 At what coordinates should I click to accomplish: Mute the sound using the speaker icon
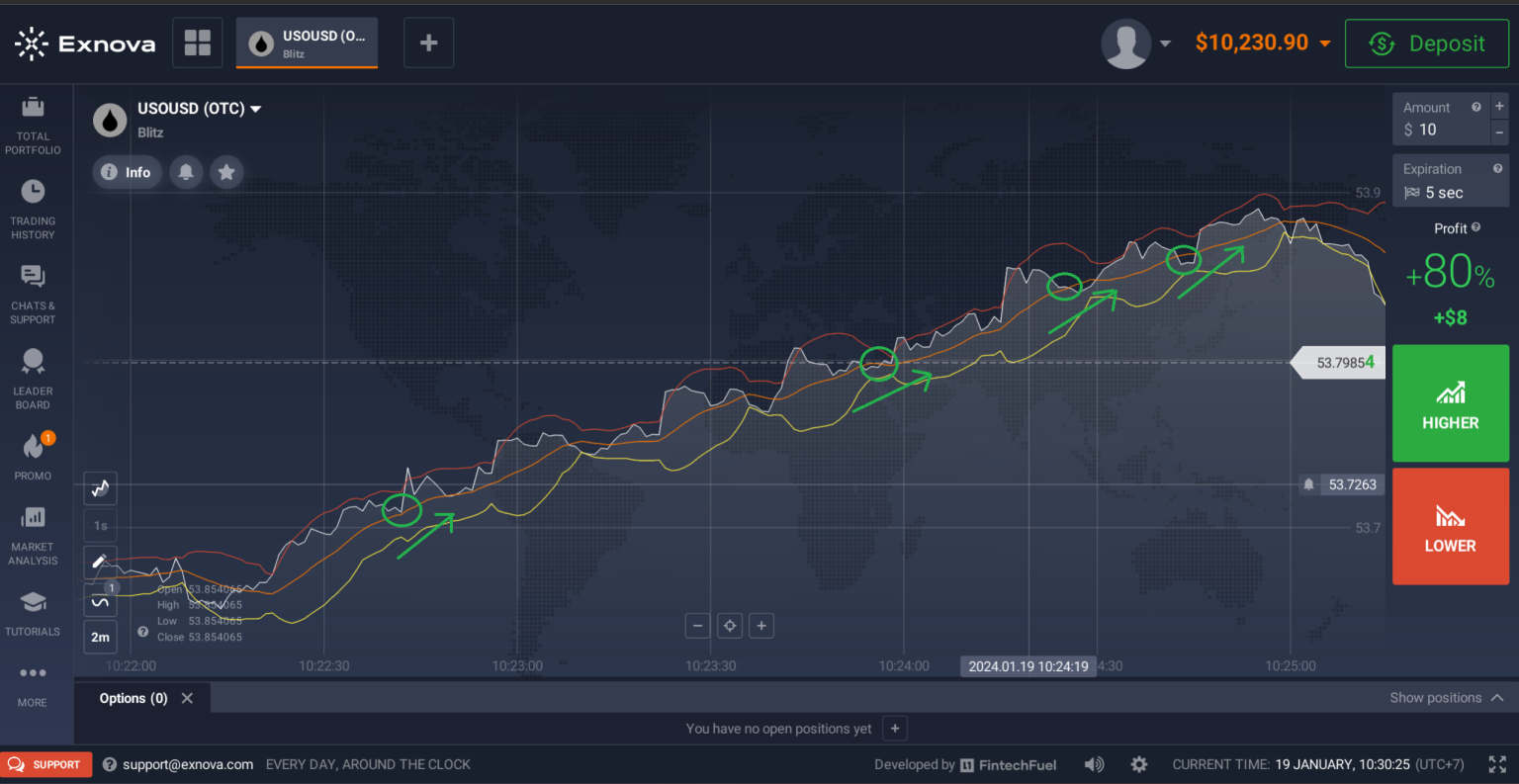(x=1094, y=764)
